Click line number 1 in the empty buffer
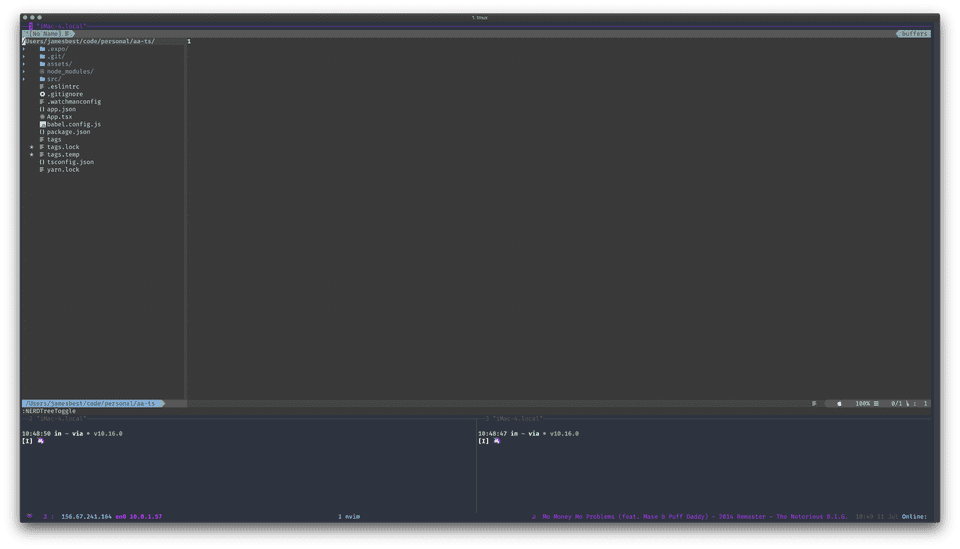 click(189, 41)
